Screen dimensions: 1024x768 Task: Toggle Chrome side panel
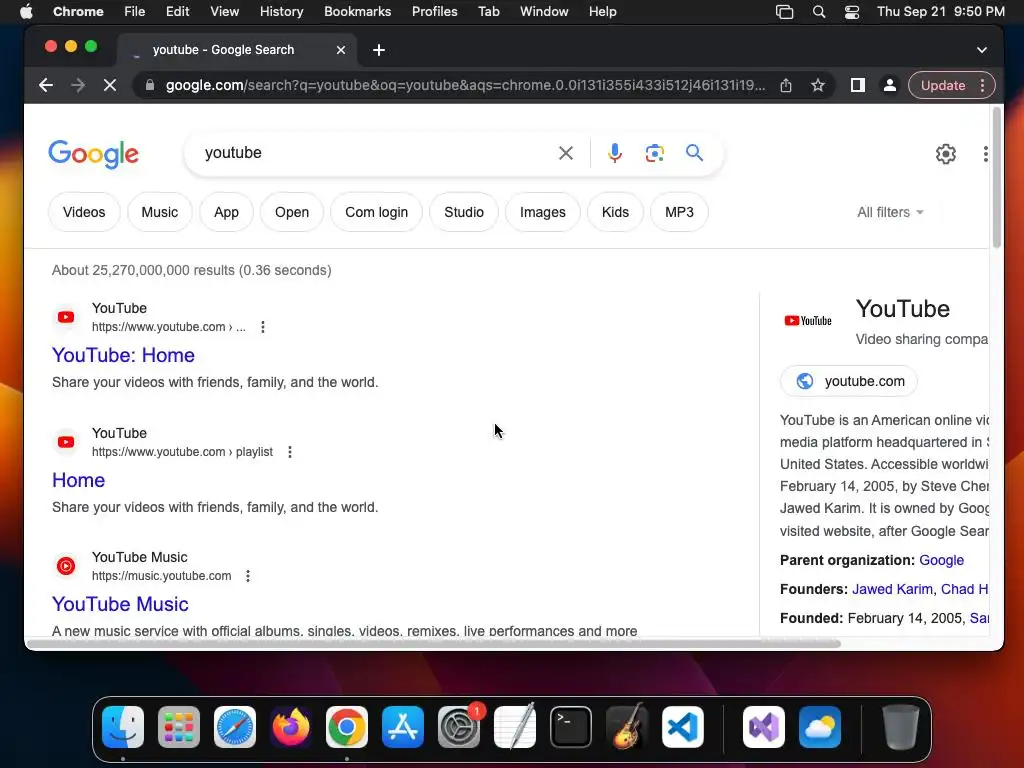tap(857, 85)
